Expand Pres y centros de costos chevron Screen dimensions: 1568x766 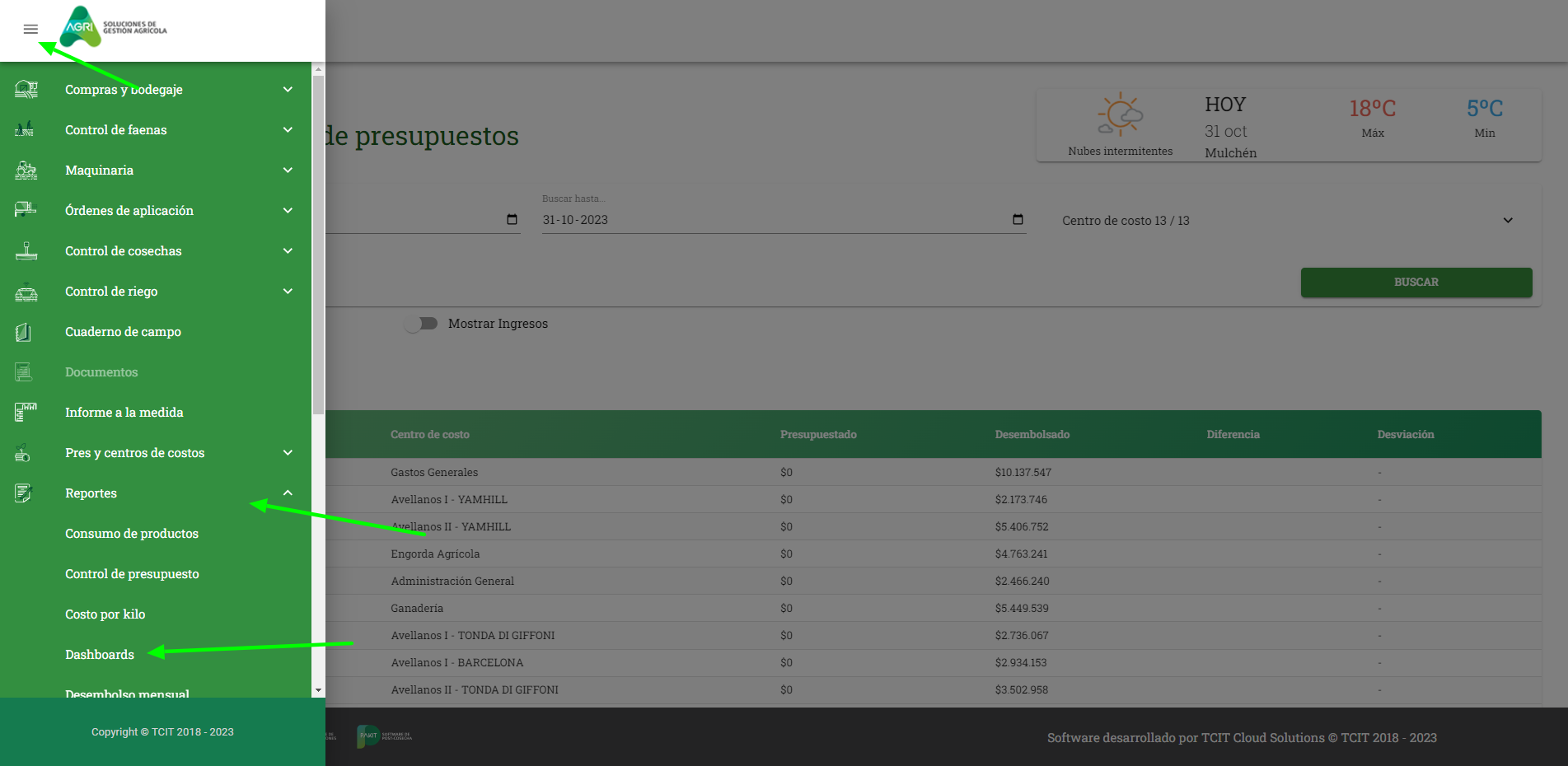tap(288, 452)
